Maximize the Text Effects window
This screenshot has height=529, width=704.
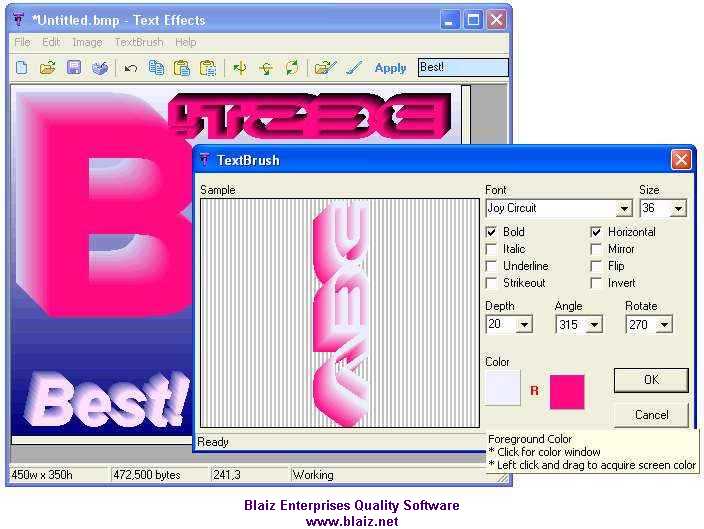472,20
